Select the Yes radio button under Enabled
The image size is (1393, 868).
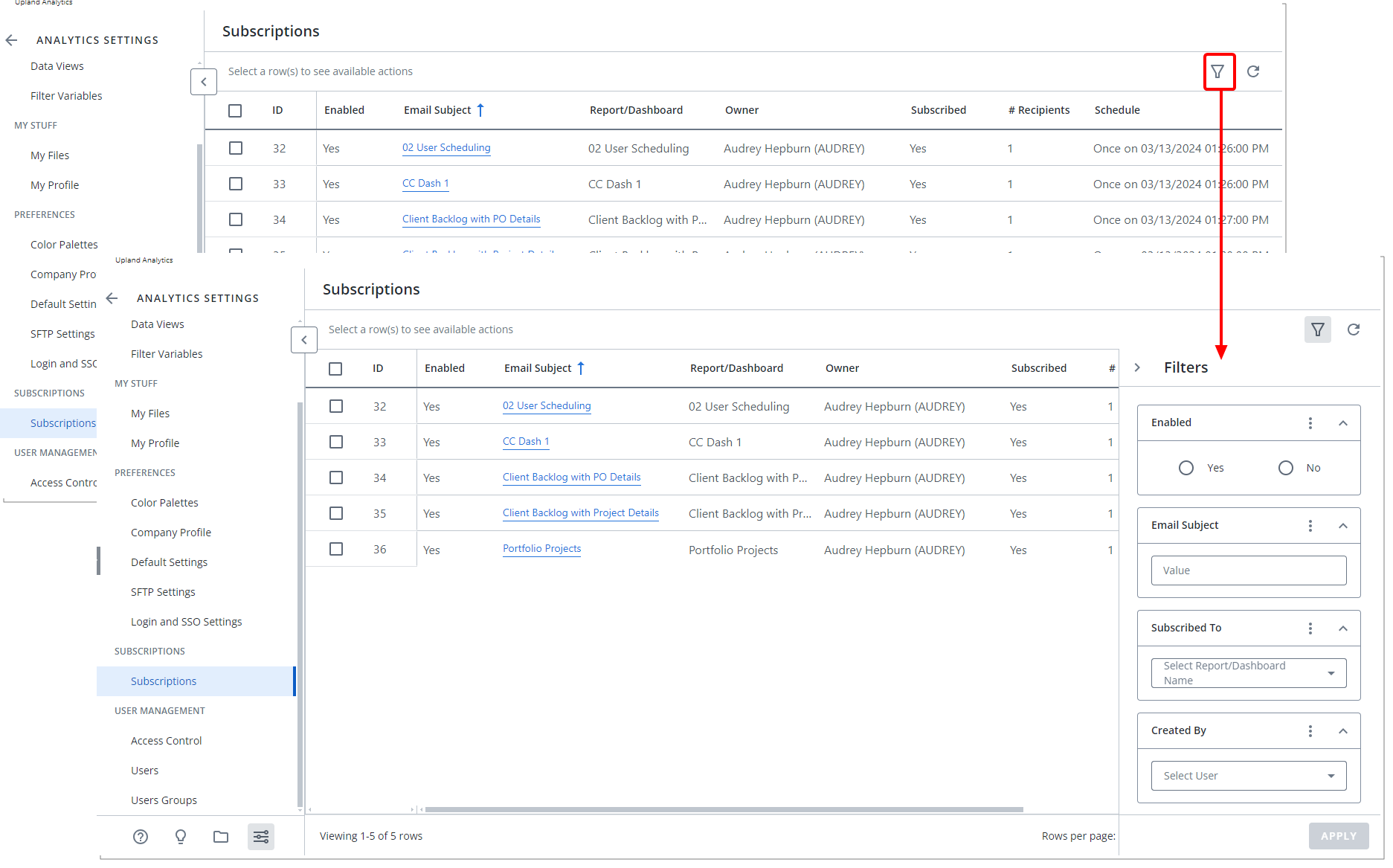1186,467
